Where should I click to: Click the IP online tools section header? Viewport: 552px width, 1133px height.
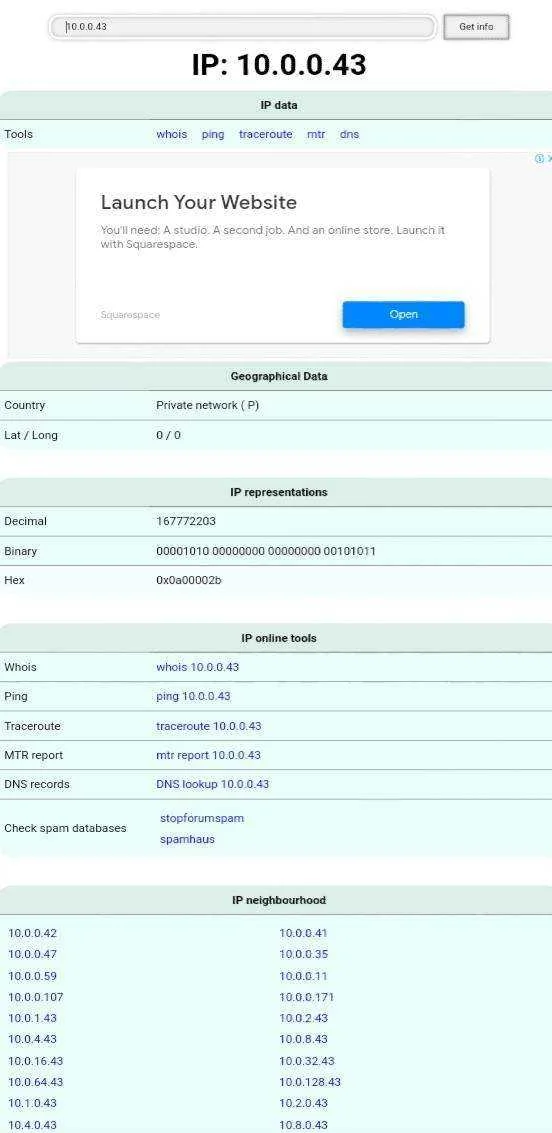279,639
